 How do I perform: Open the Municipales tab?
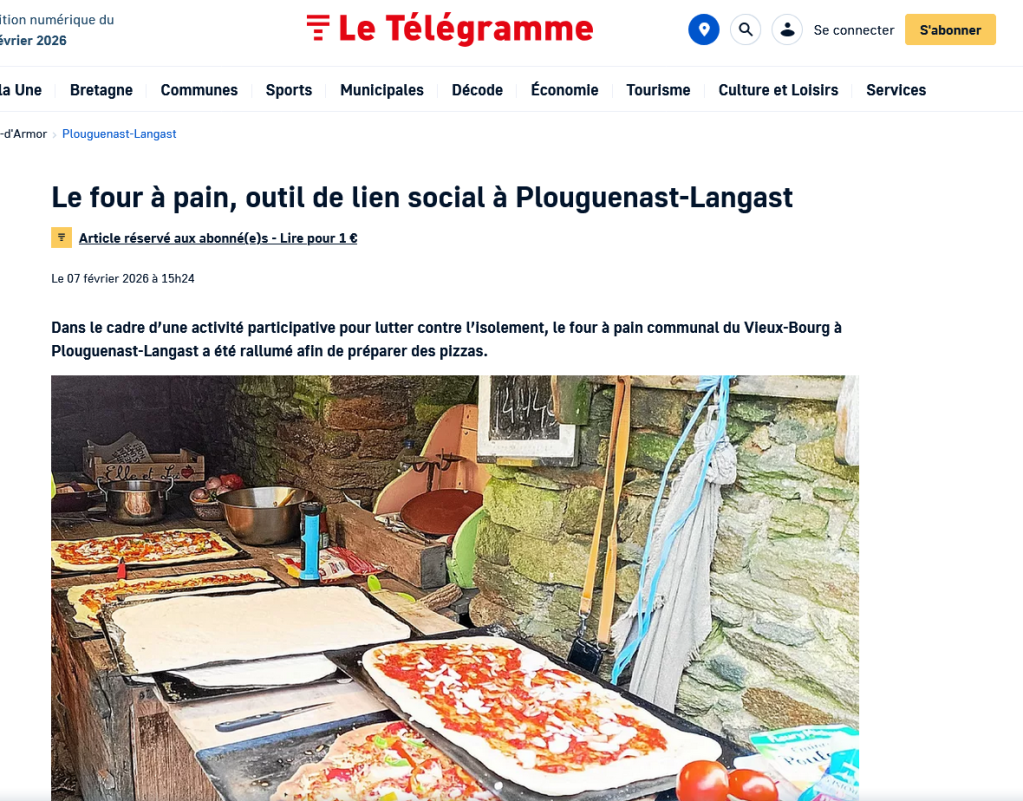tap(382, 90)
